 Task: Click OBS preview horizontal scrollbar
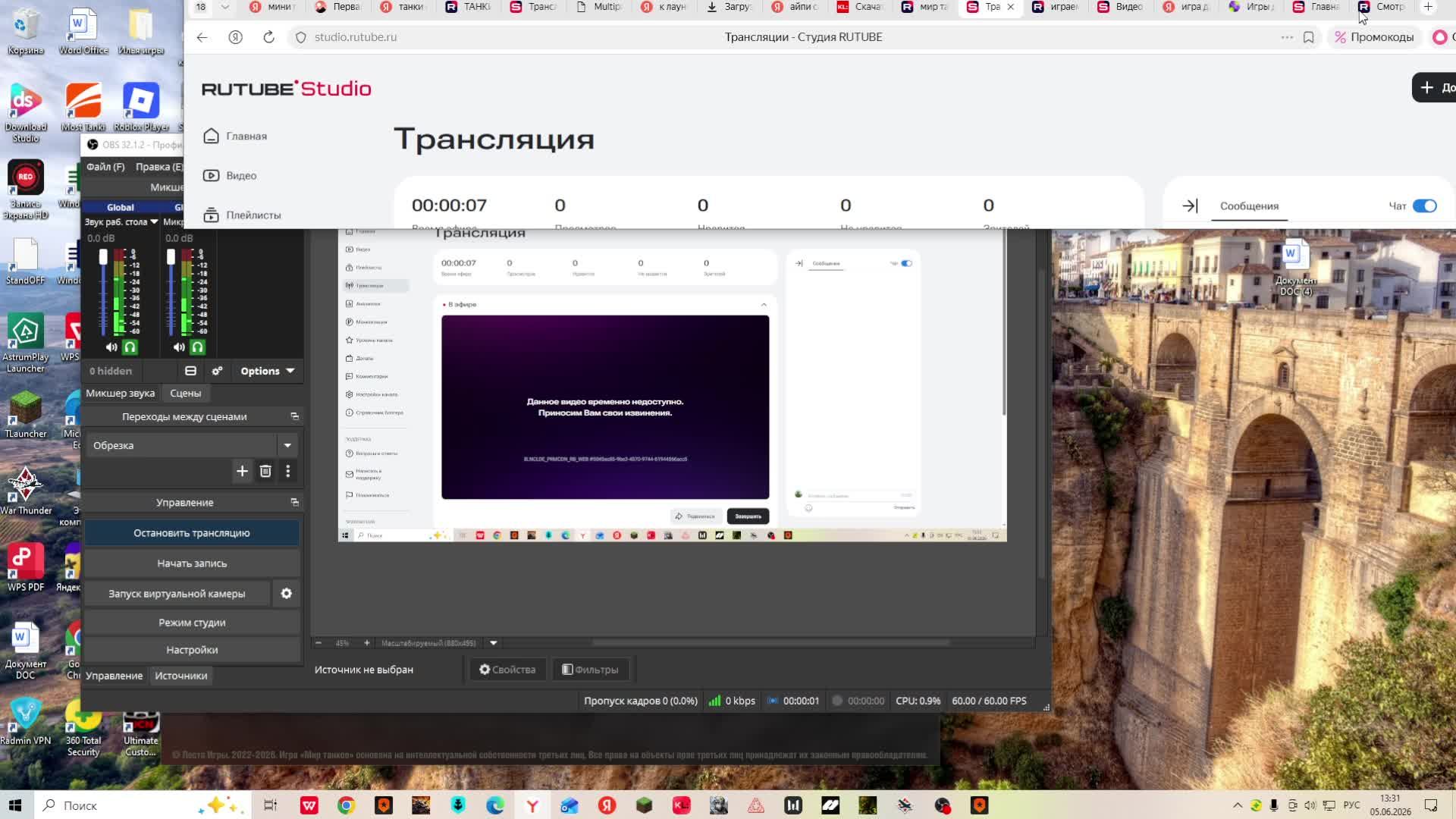[770, 643]
